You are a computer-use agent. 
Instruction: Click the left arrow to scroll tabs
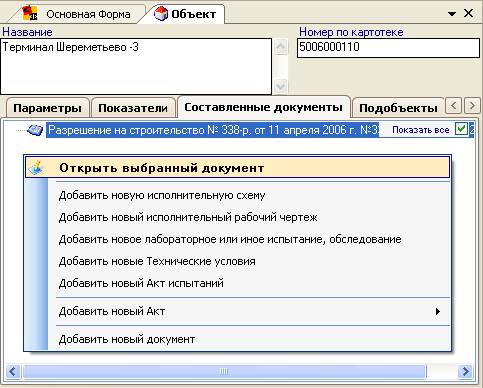click(x=453, y=106)
